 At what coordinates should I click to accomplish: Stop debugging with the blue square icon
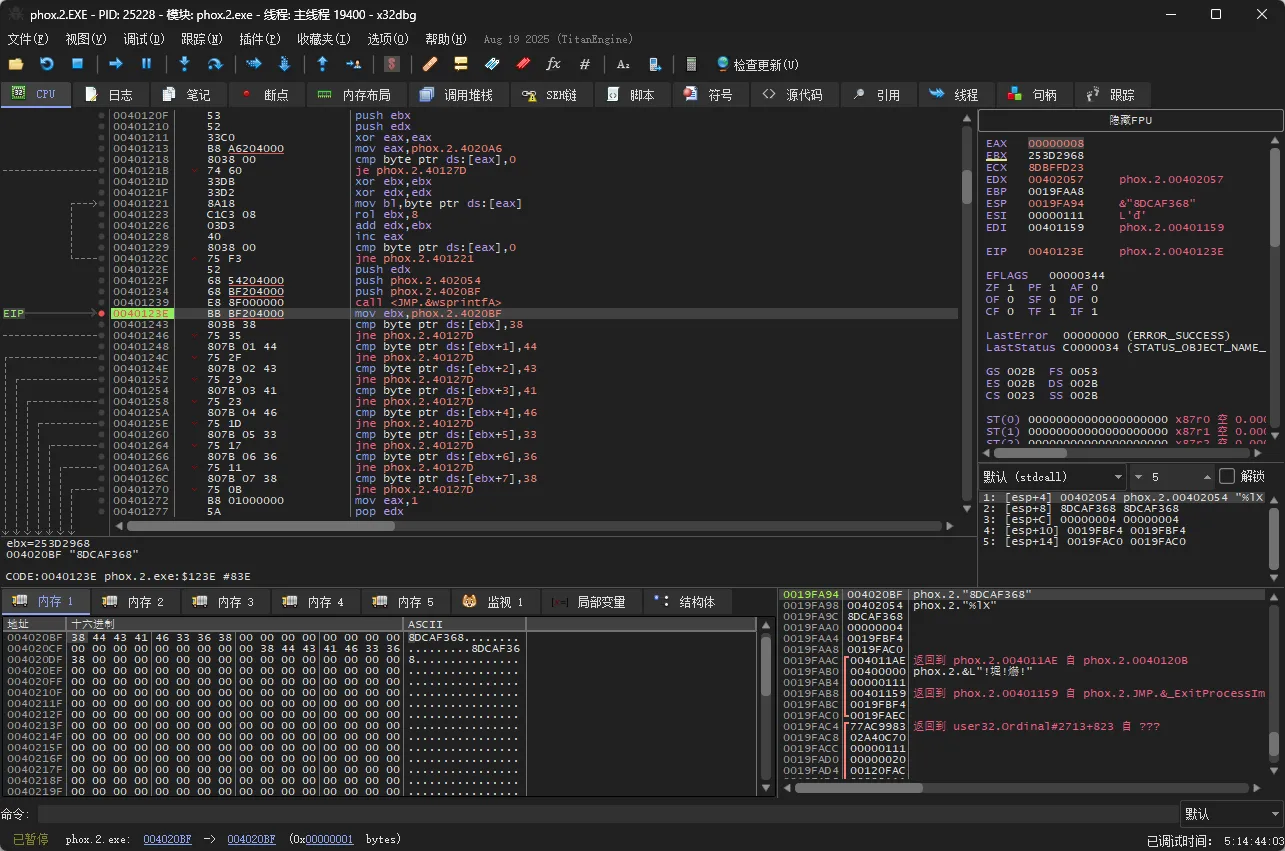[x=77, y=64]
